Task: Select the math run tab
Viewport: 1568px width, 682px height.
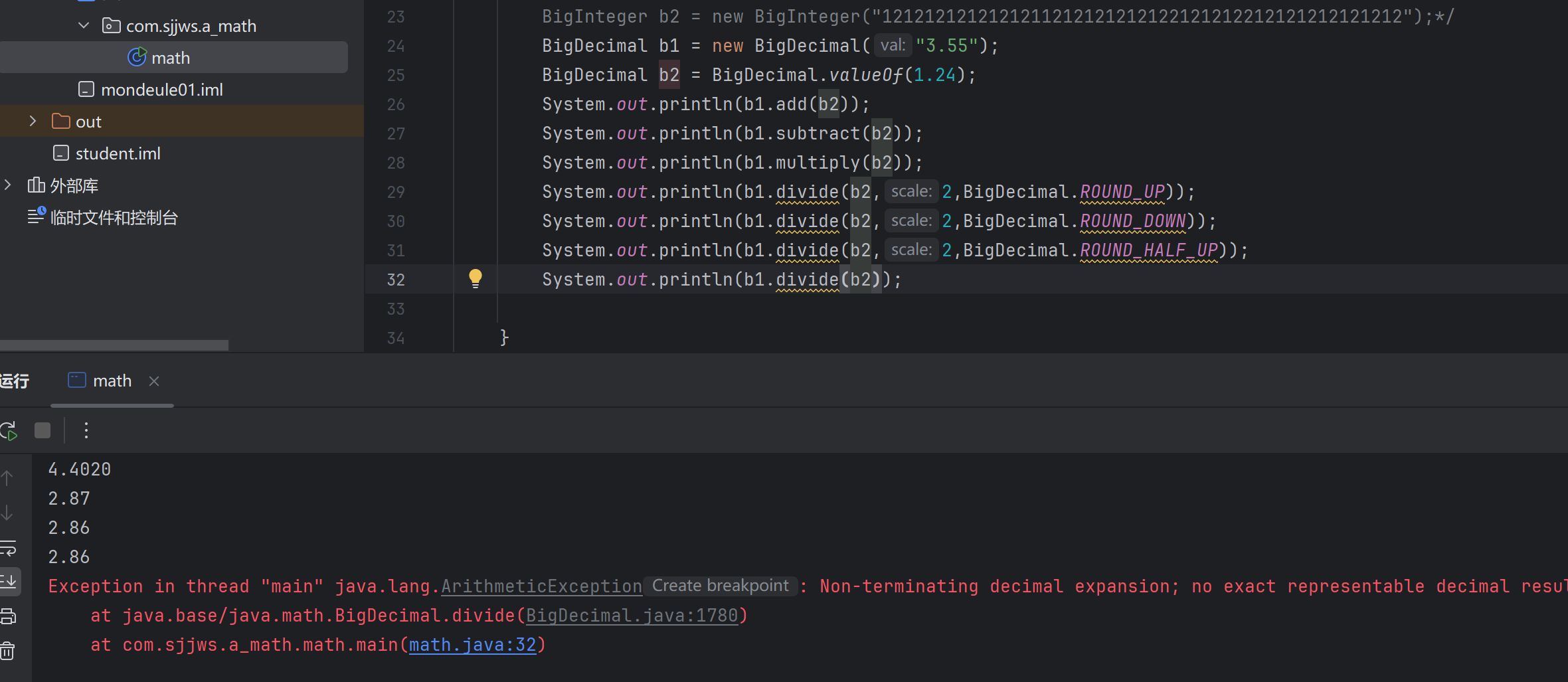Action: 101,381
